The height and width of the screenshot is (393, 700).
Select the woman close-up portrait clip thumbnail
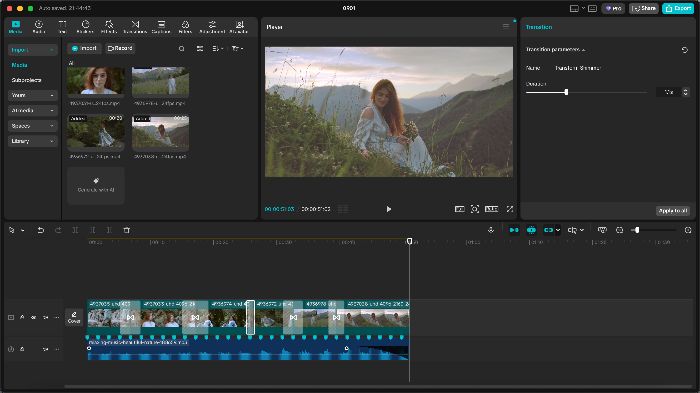96,81
